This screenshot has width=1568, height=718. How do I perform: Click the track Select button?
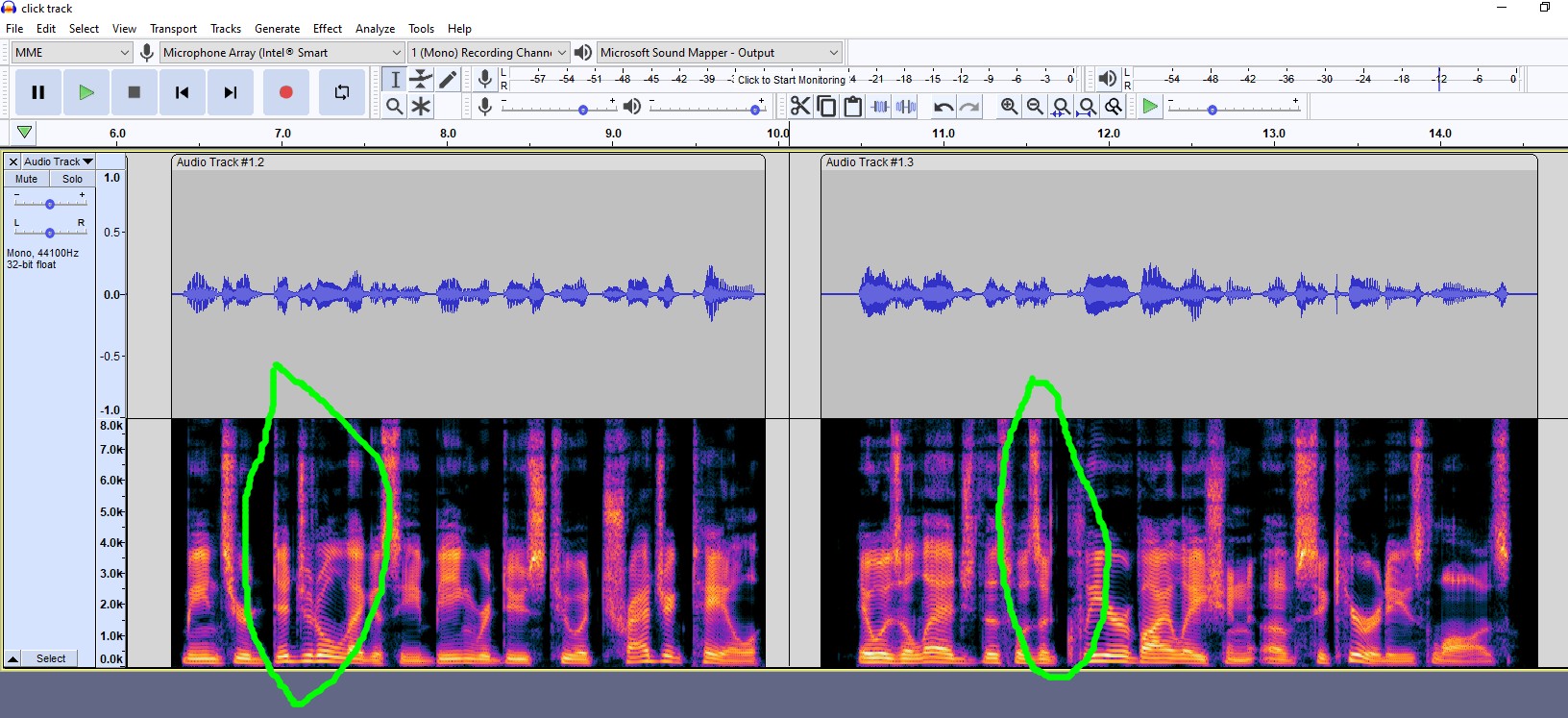[51, 658]
